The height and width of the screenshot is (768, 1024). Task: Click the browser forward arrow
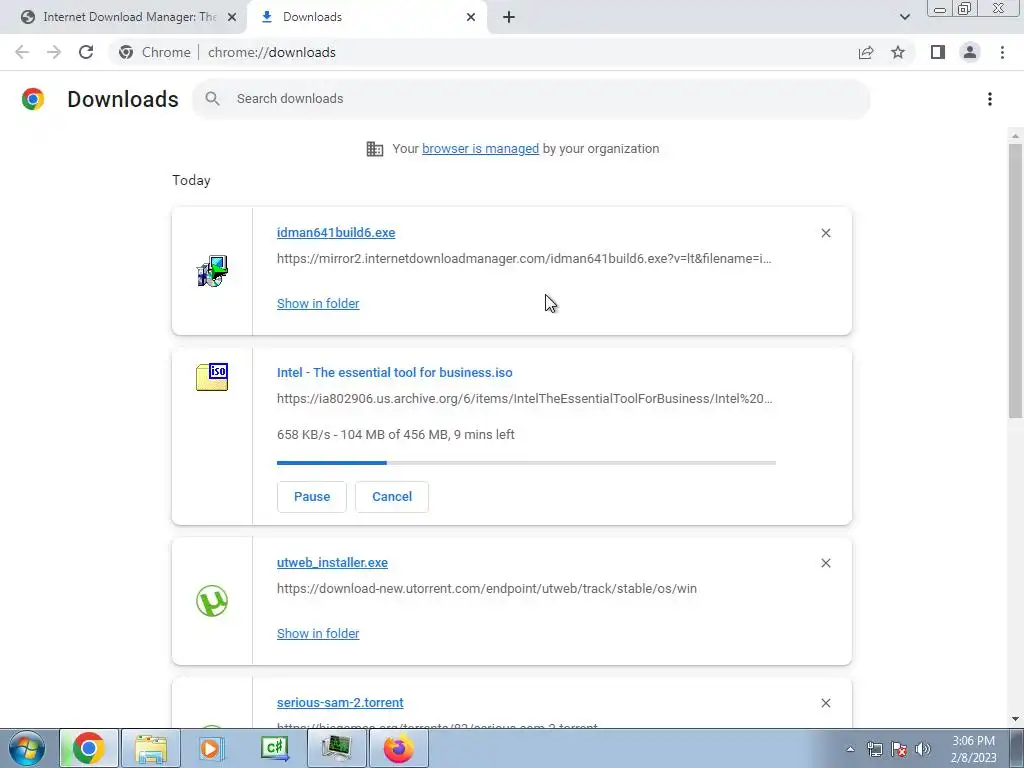pyautogui.click(x=54, y=52)
